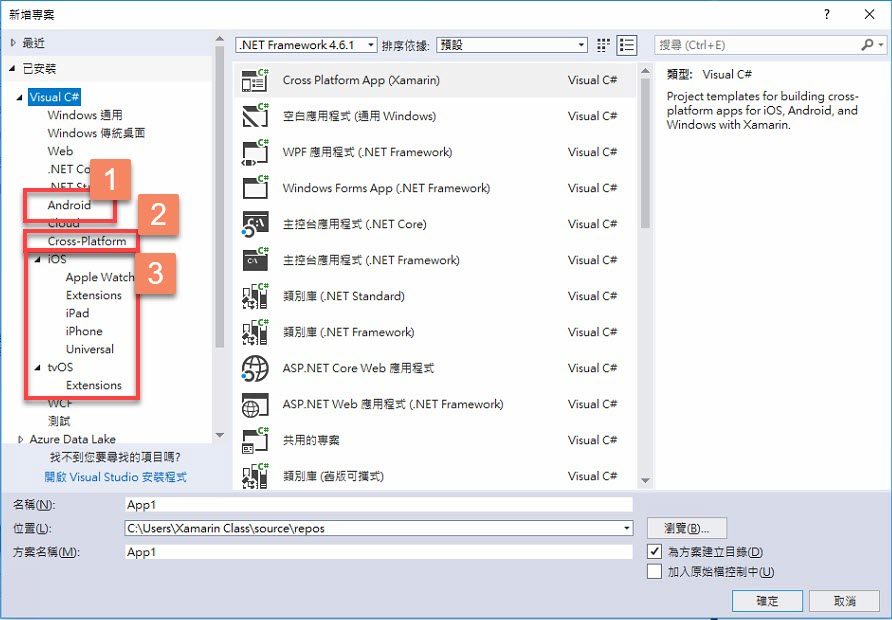Choose the 主控台應用程式 (.NET Core) icon
This screenshot has height=620, width=892.
[x=255, y=224]
